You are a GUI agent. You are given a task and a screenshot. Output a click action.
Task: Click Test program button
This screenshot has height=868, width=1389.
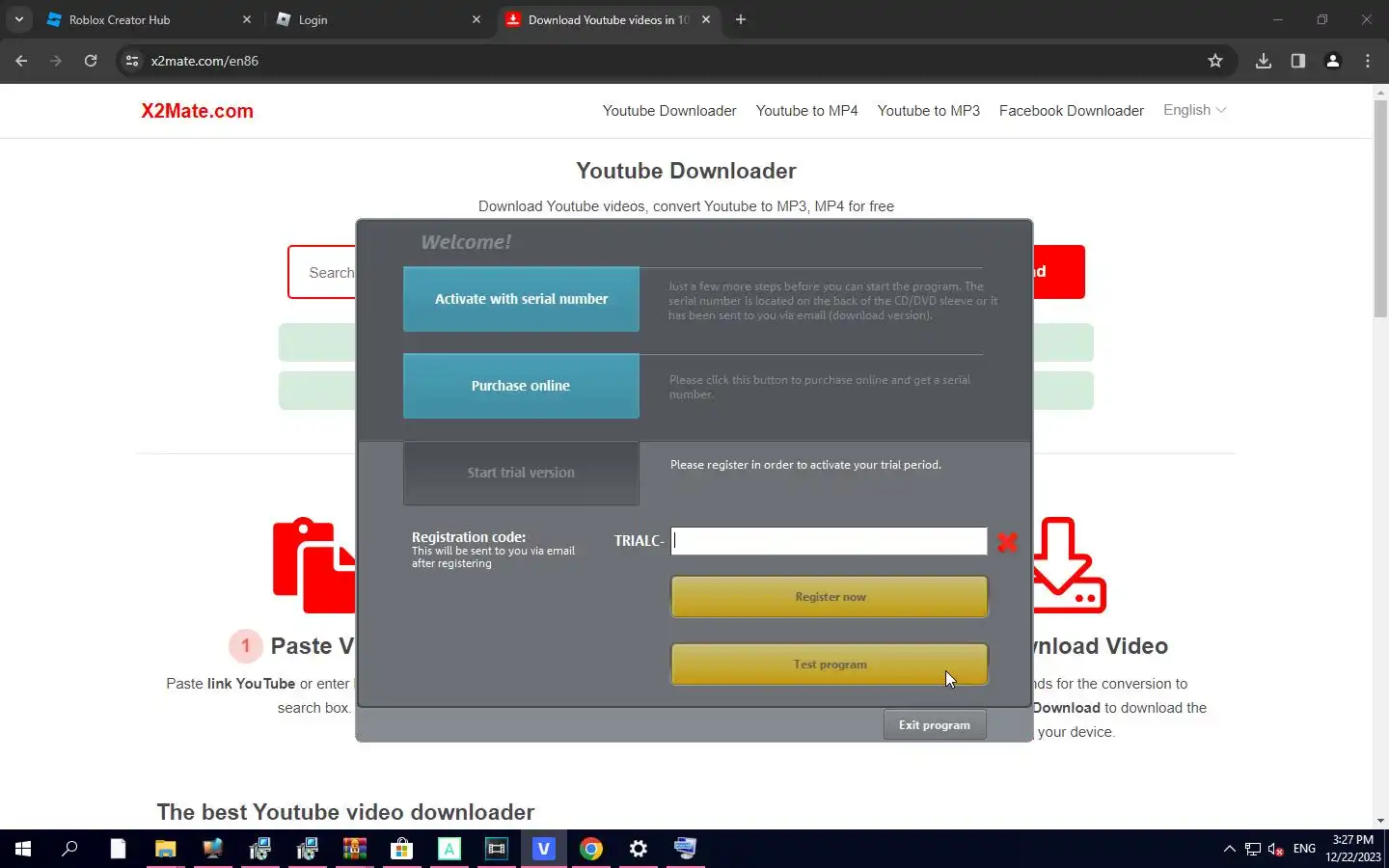tap(830, 665)
